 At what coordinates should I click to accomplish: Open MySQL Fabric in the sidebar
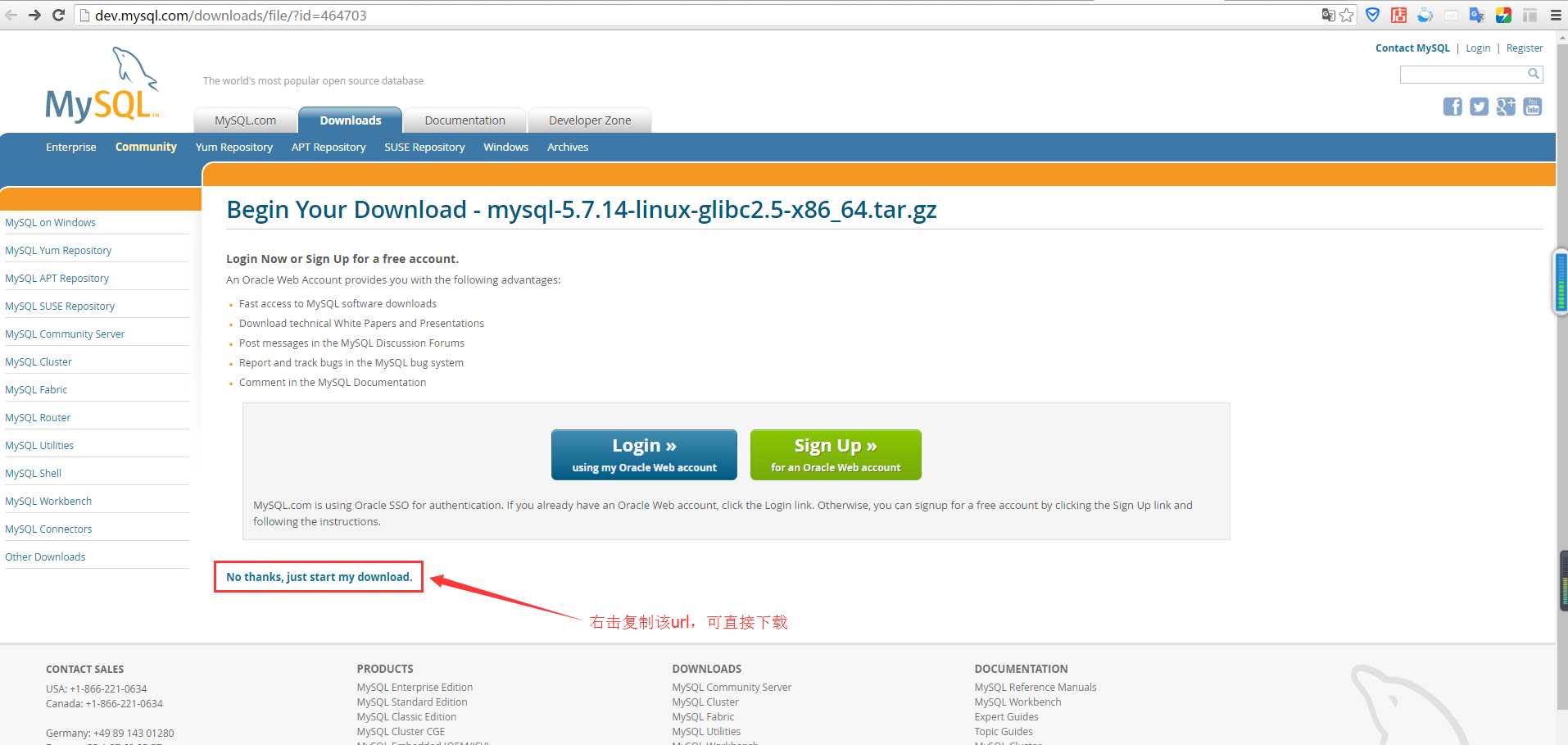(x=36, y=390)
